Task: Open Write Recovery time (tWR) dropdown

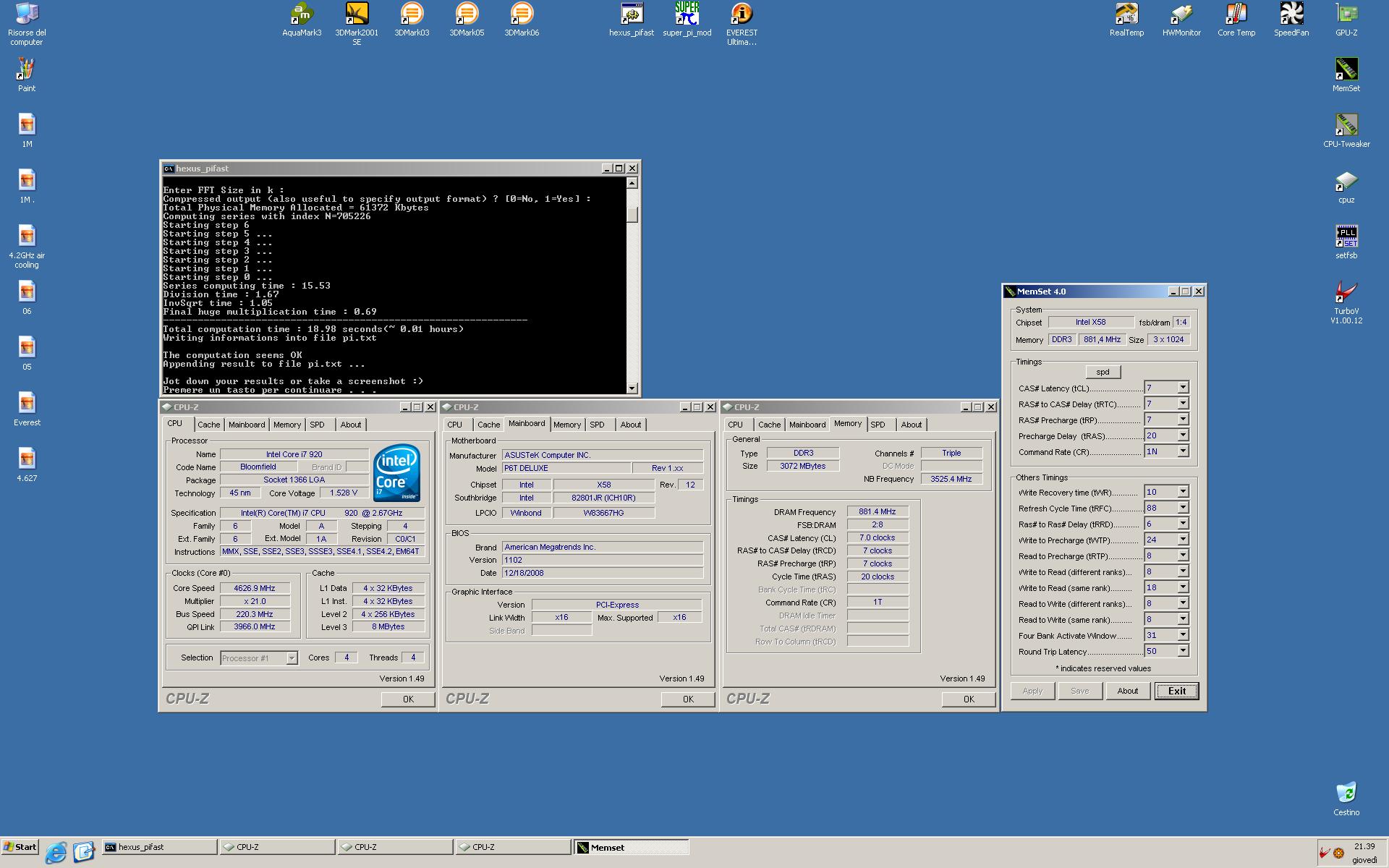Action: (1183, 492)
